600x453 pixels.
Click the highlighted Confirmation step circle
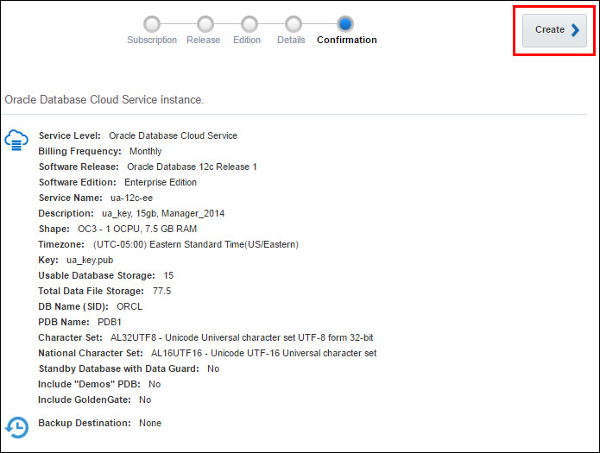[345, 23]
